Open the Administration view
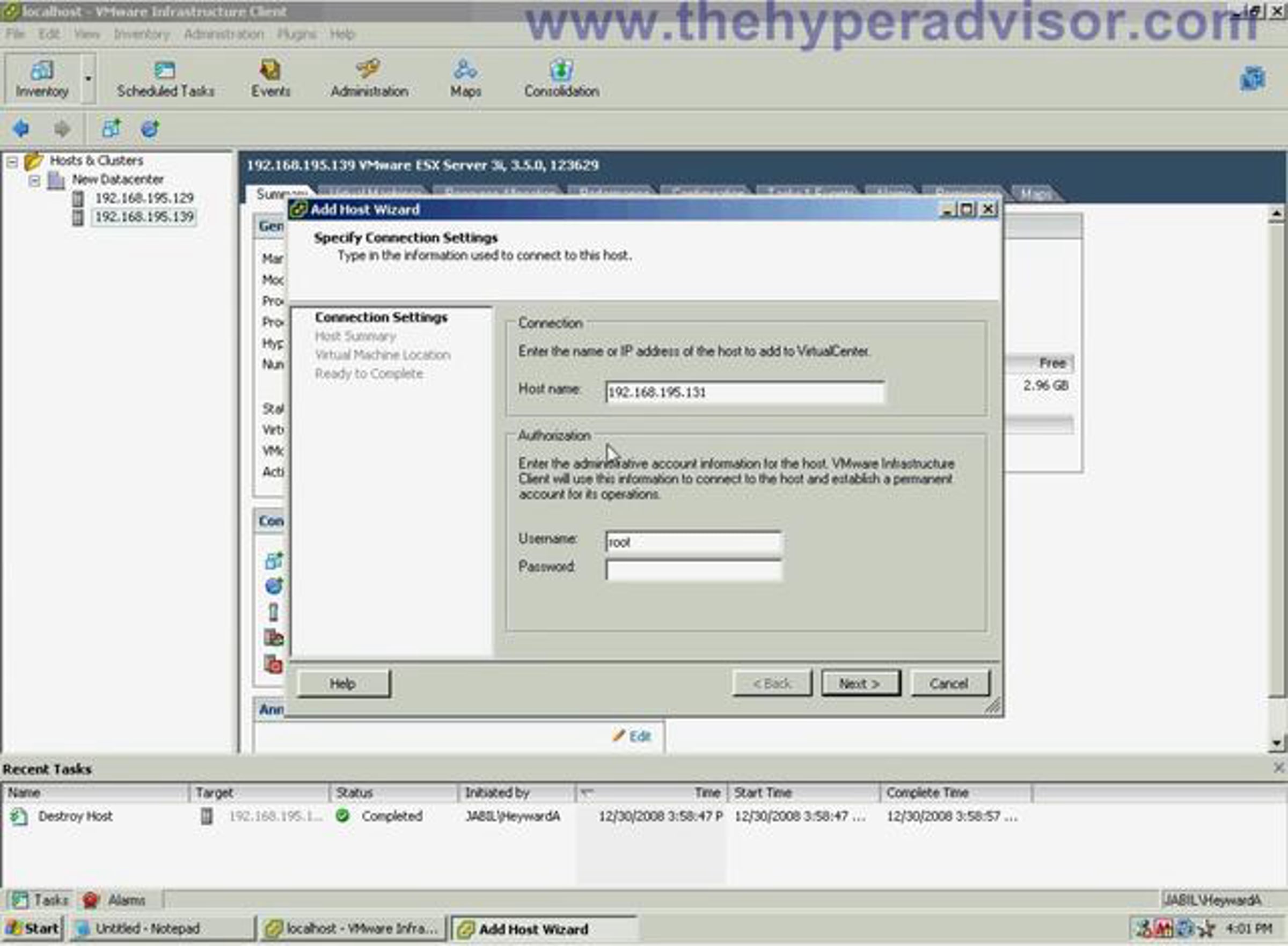This screenshot has height=946, width=1288. (x=369, y=79)
